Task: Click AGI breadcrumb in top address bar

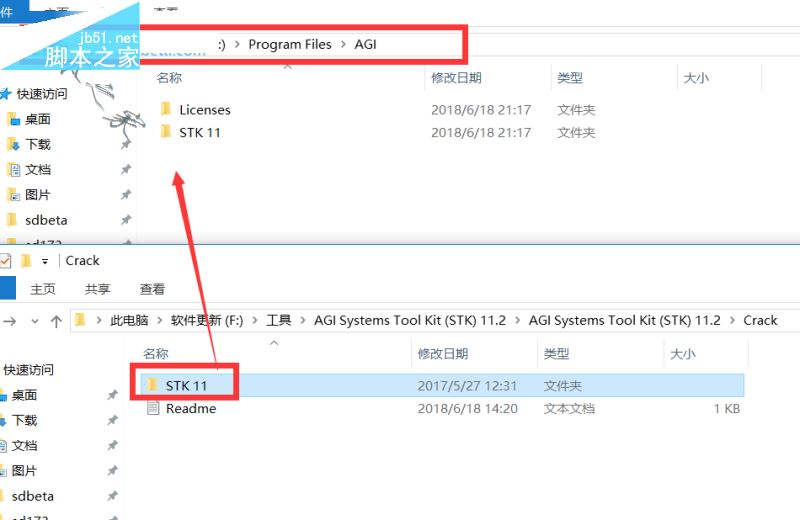Action: pos(365,44)
